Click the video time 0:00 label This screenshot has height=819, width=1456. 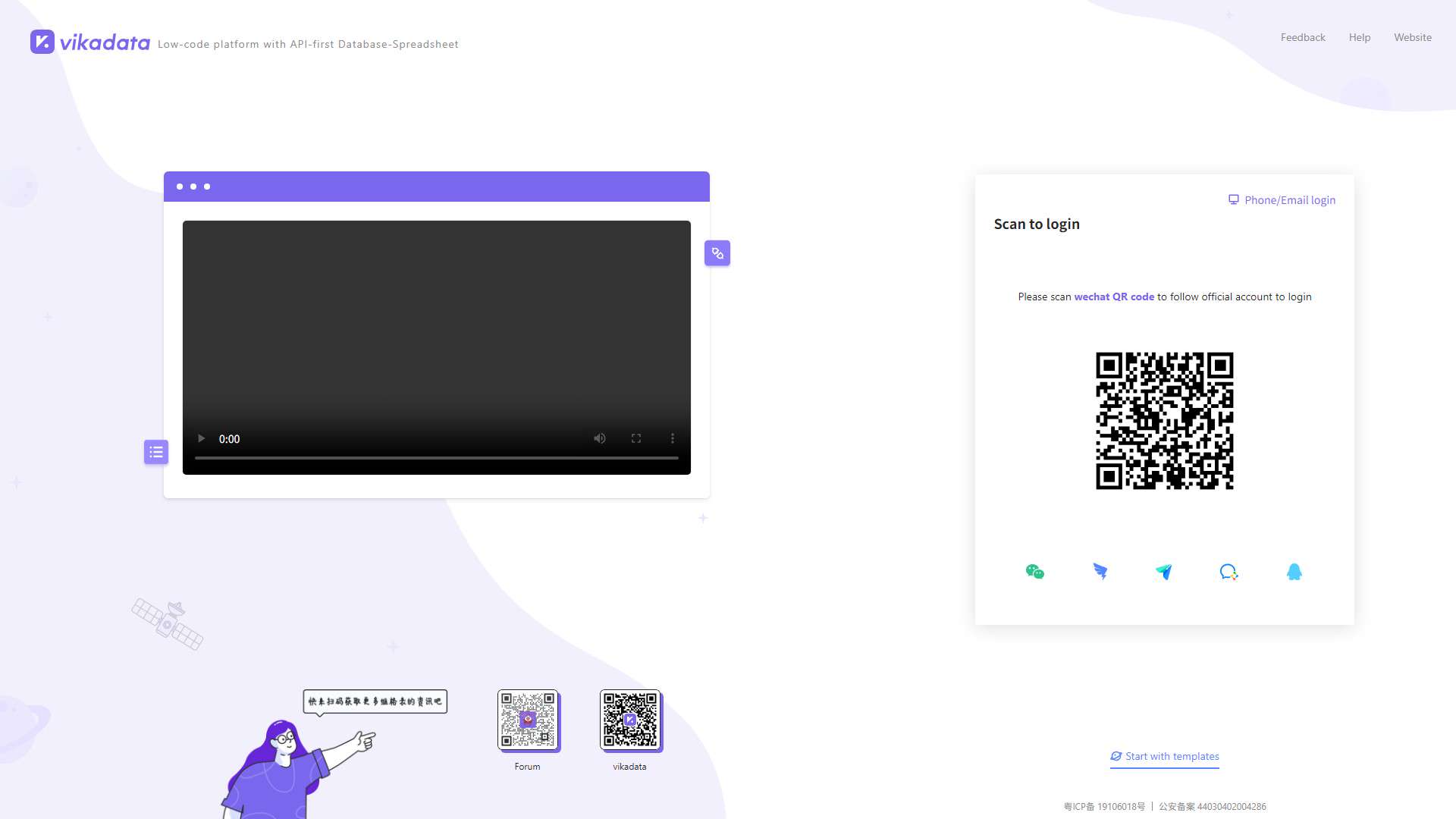229,439
